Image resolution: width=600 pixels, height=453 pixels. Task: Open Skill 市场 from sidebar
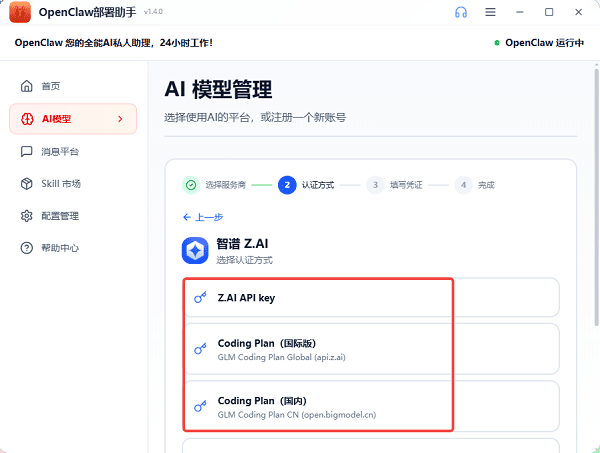(x=73, y=184)
